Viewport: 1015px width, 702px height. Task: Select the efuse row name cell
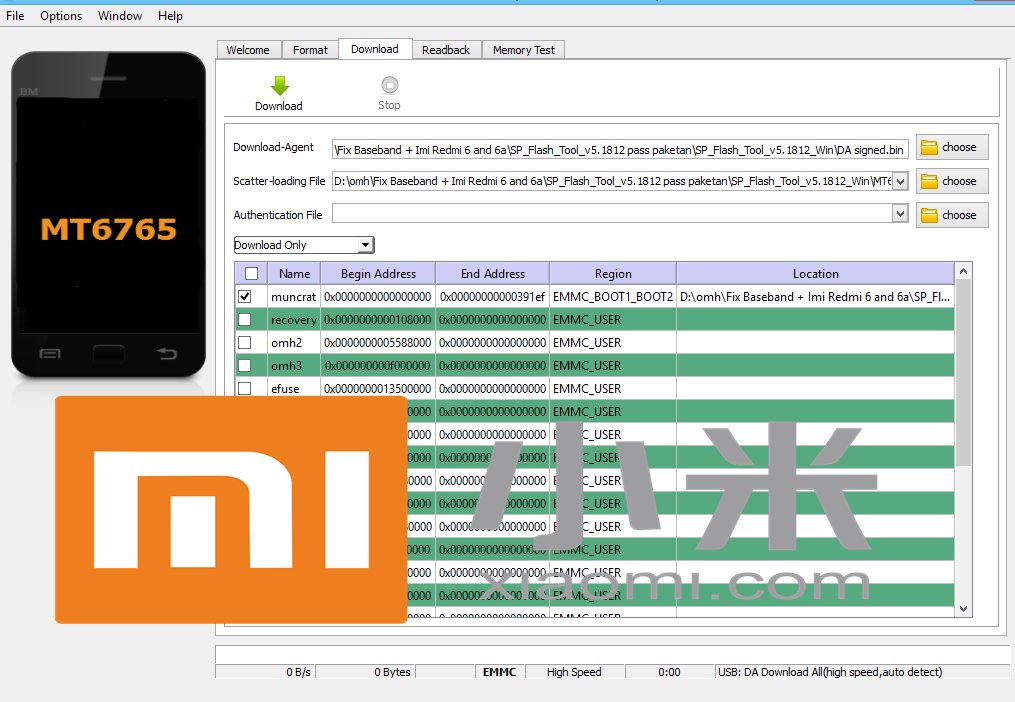pos(294,389)
